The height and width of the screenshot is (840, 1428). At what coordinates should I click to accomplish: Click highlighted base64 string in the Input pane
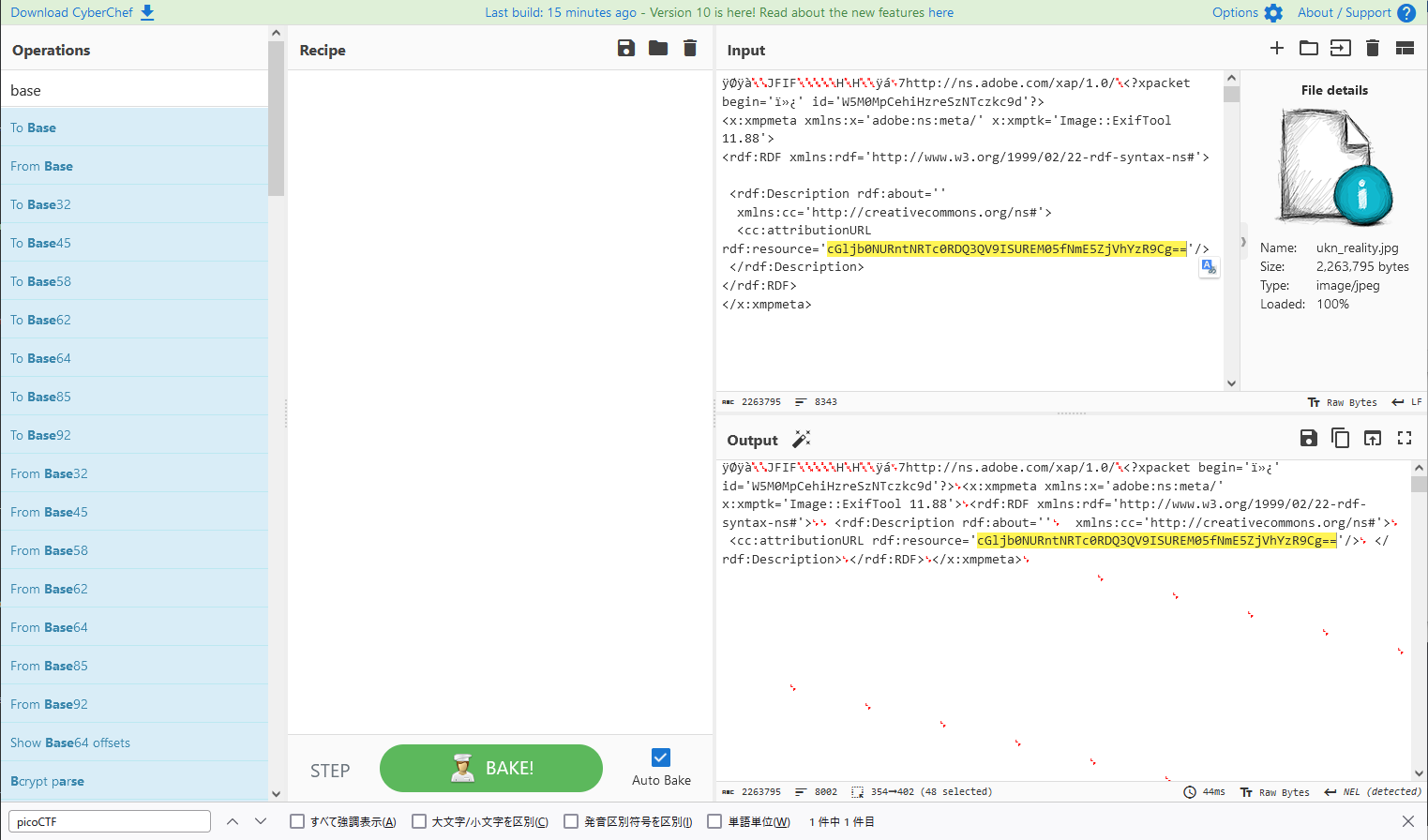[x=1007, y=248]
